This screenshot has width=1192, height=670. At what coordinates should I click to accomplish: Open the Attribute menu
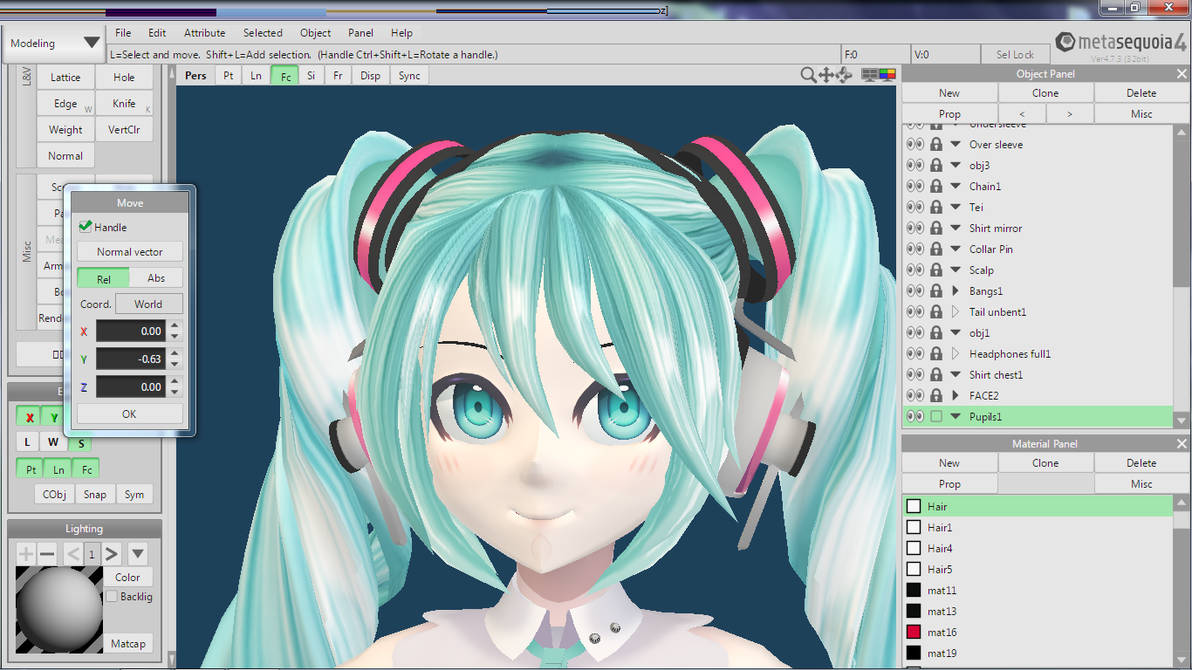pos(204,33)
